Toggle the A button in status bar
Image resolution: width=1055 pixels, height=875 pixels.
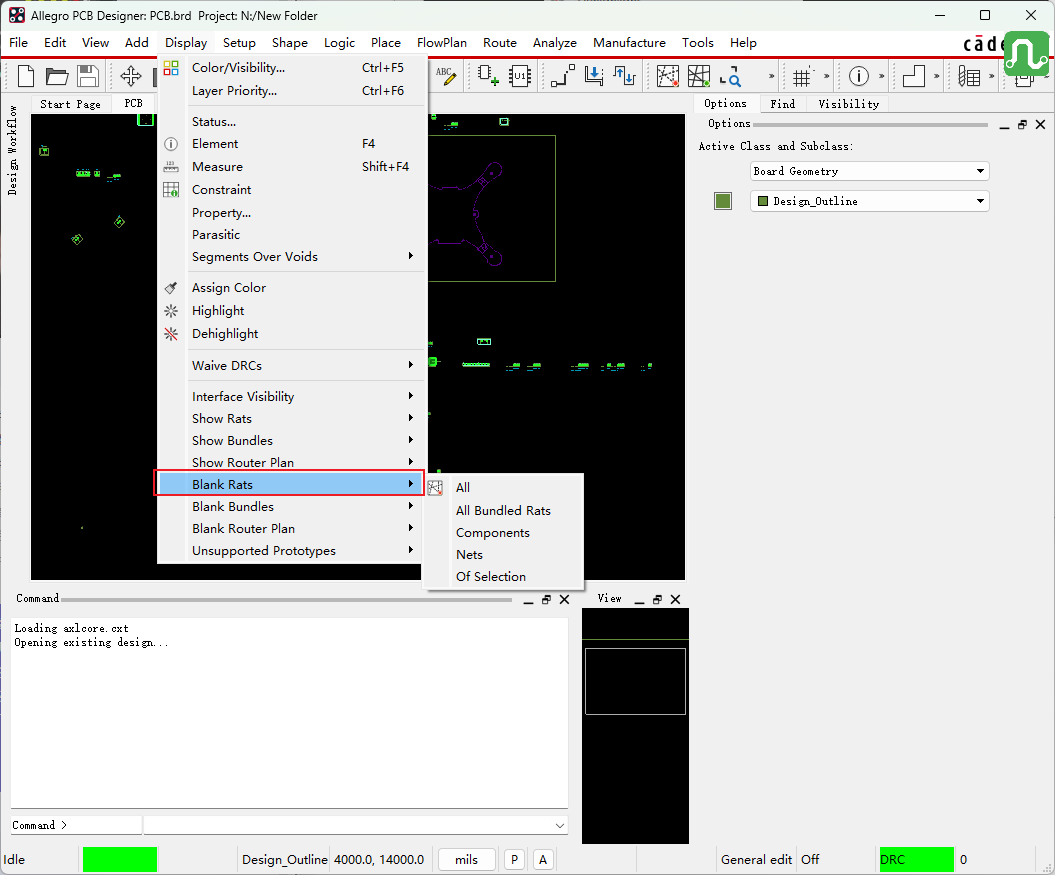[x=543, y=860]
